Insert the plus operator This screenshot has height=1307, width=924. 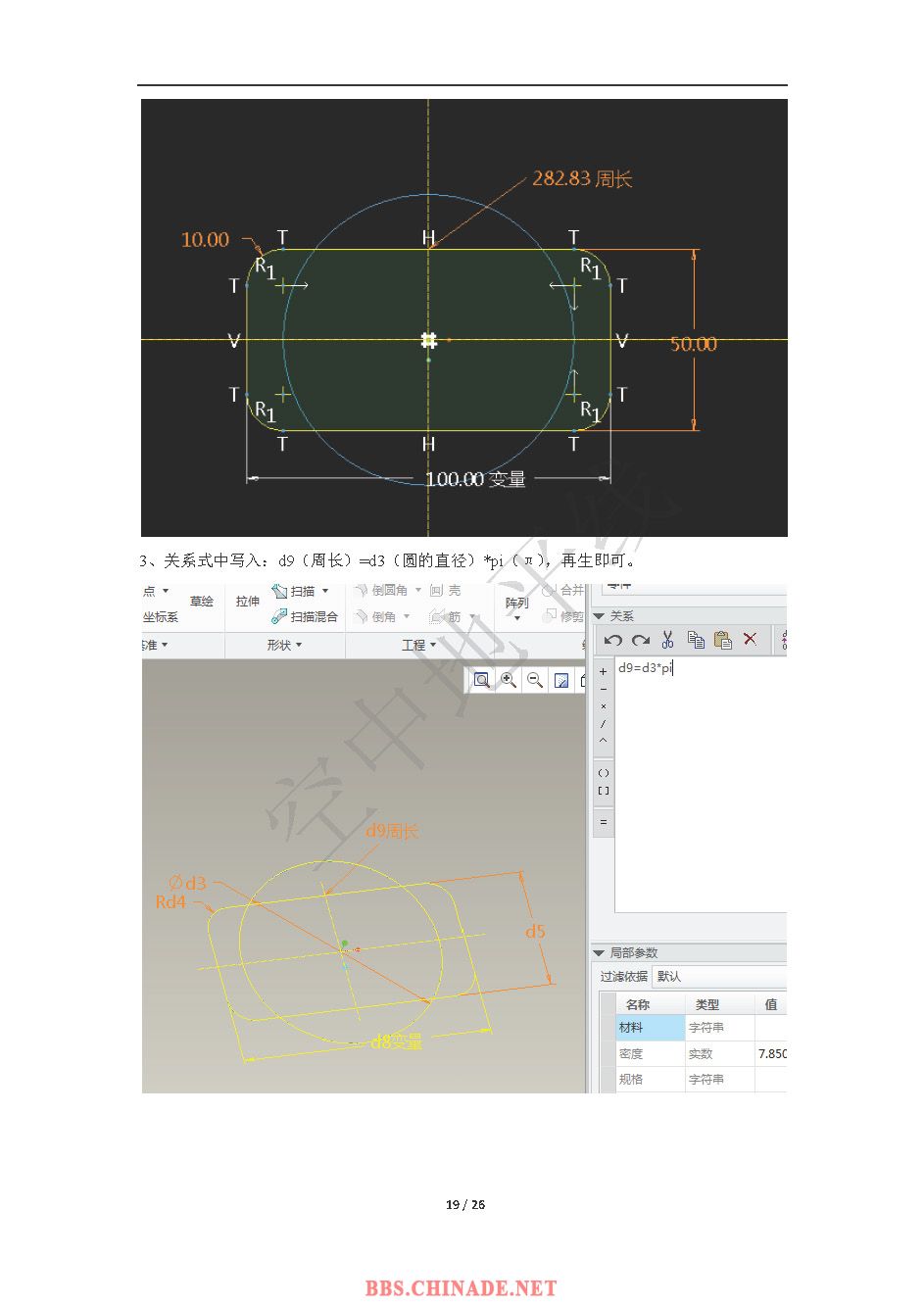point(603,671)
